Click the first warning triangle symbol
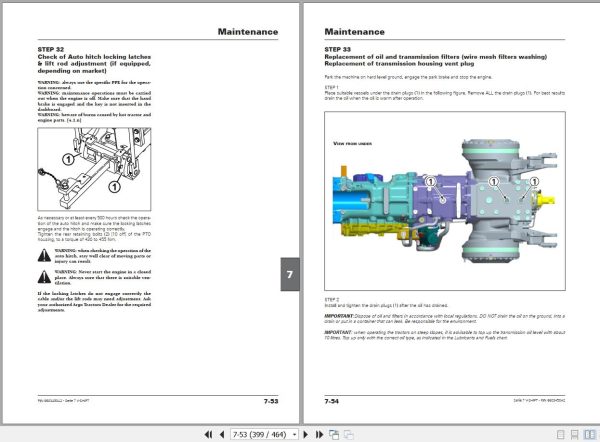600x442 pixels. point(44,255)
